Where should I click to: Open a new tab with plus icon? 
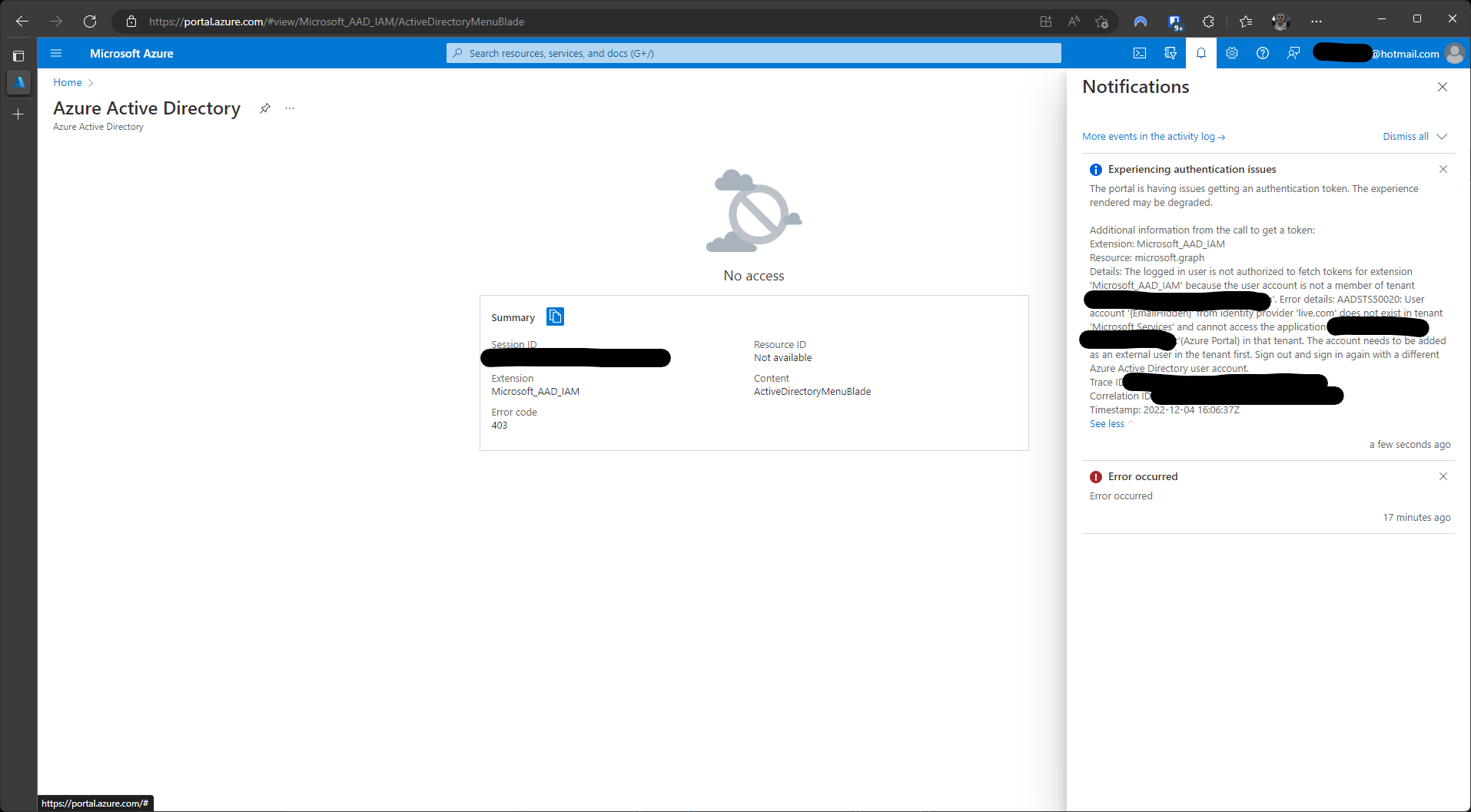[x=18, y=114]
